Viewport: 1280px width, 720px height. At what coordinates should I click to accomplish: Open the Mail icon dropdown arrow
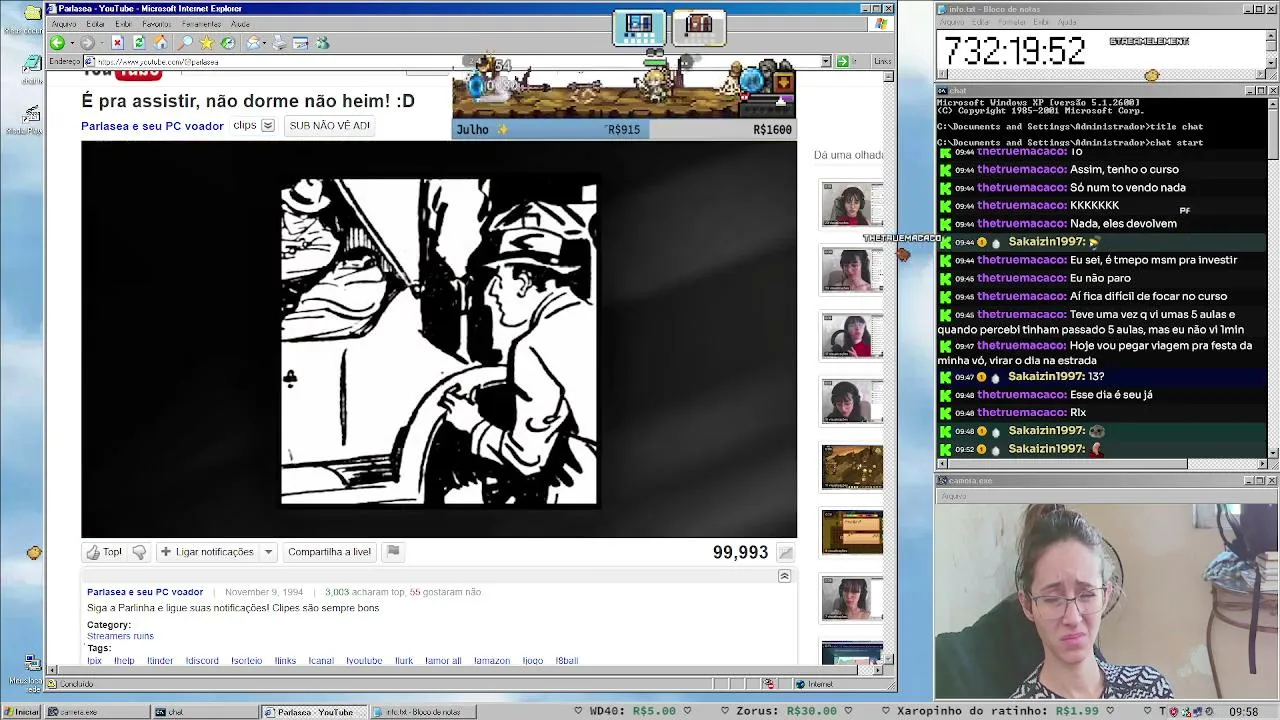tap(264, 43)
